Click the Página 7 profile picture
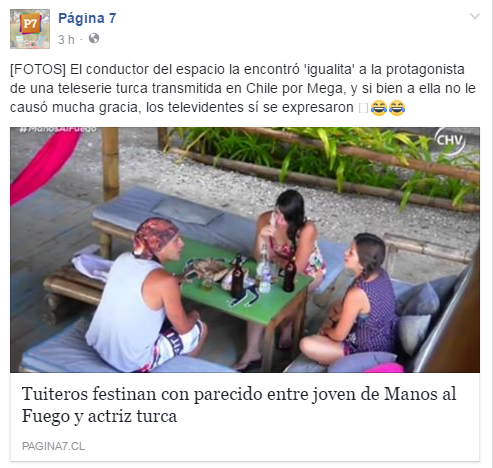 30,29
